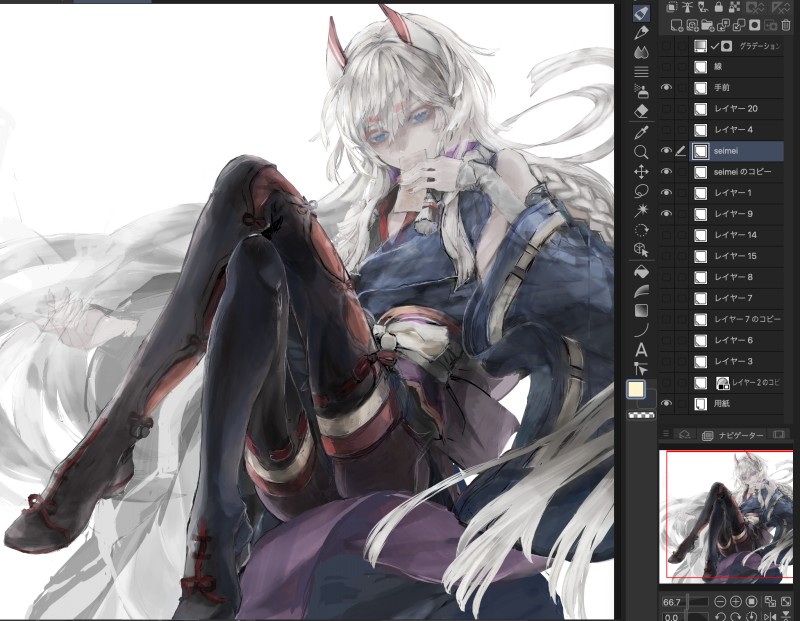Open the navigator panel hamburger menu
800x621 pixels.
[665, 434]
